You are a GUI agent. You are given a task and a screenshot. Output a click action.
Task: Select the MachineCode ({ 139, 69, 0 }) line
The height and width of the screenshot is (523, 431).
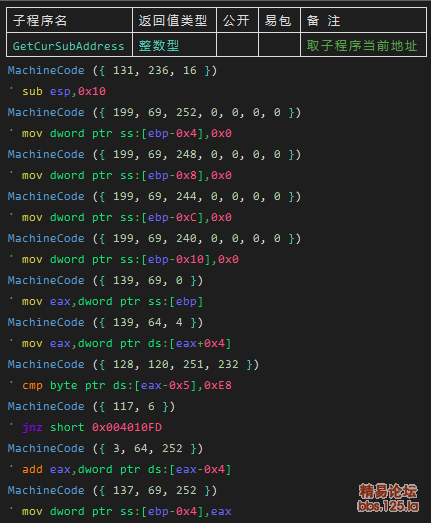pos(105,281)
